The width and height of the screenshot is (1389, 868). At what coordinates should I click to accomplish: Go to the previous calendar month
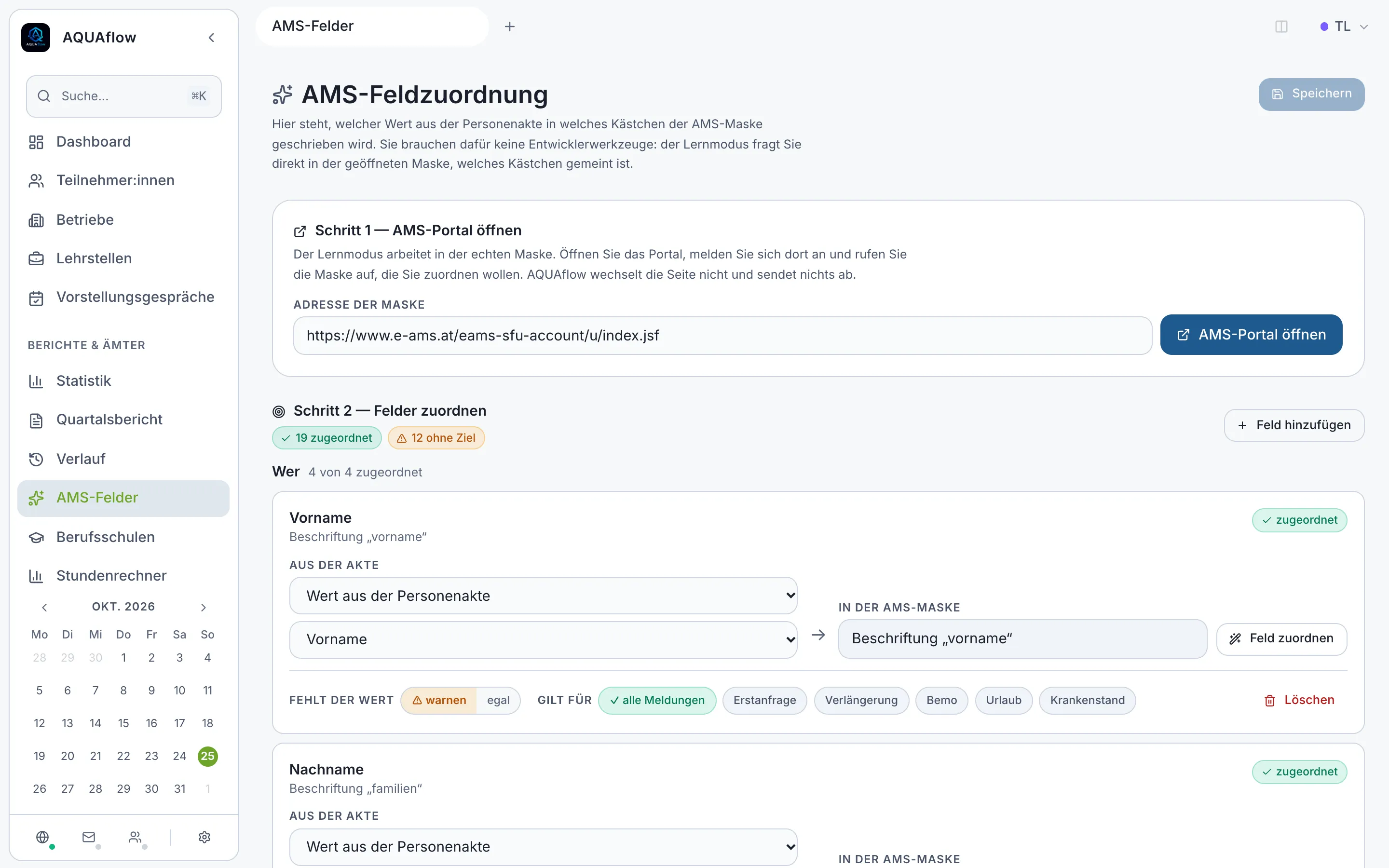pyautogui.click(x=44, y=607)
